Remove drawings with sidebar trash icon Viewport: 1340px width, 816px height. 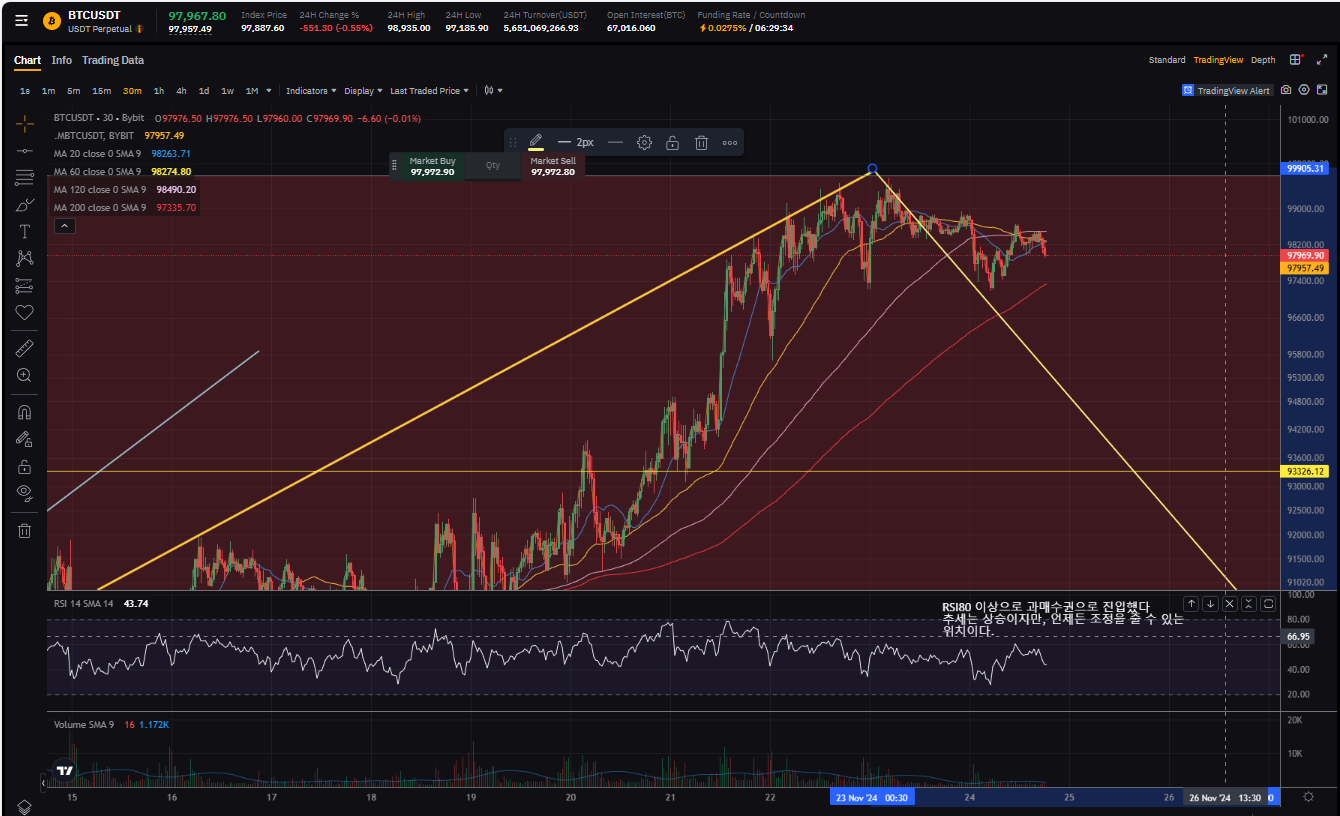pos(25,531)
